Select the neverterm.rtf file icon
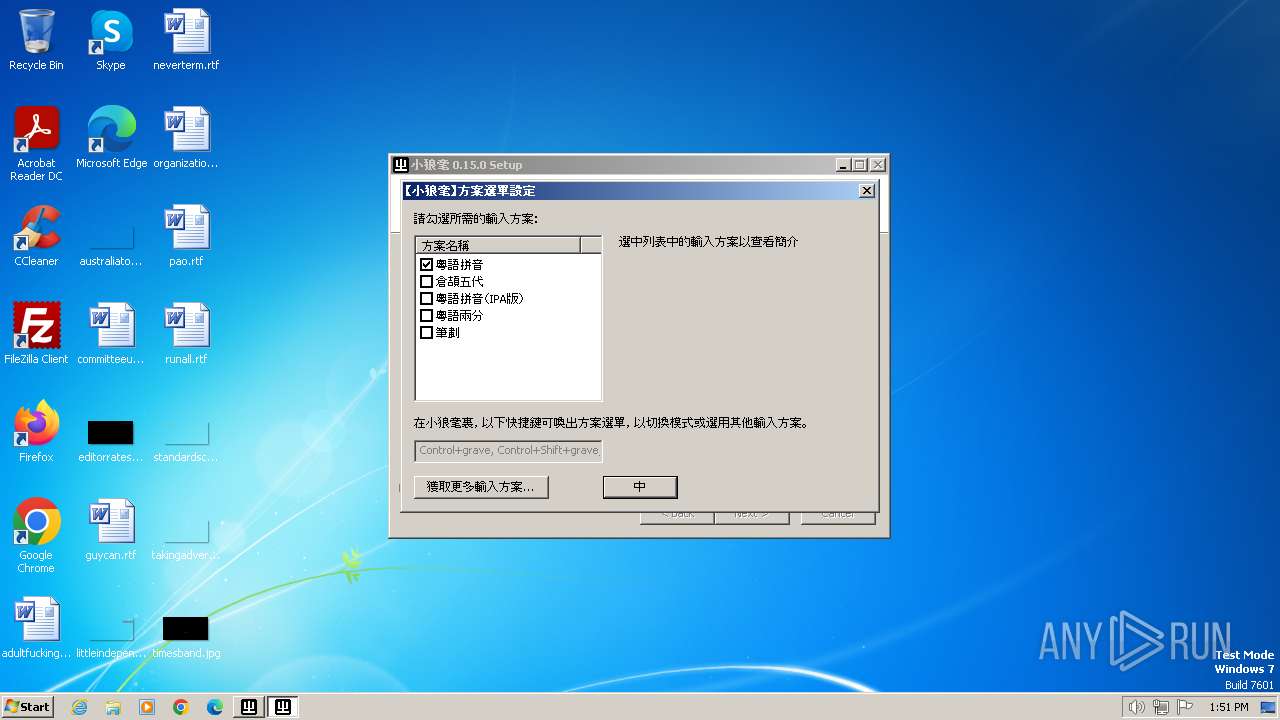The width and height of the screenshot is (1280, 720). pyautogui.click(x=186, y=40)
